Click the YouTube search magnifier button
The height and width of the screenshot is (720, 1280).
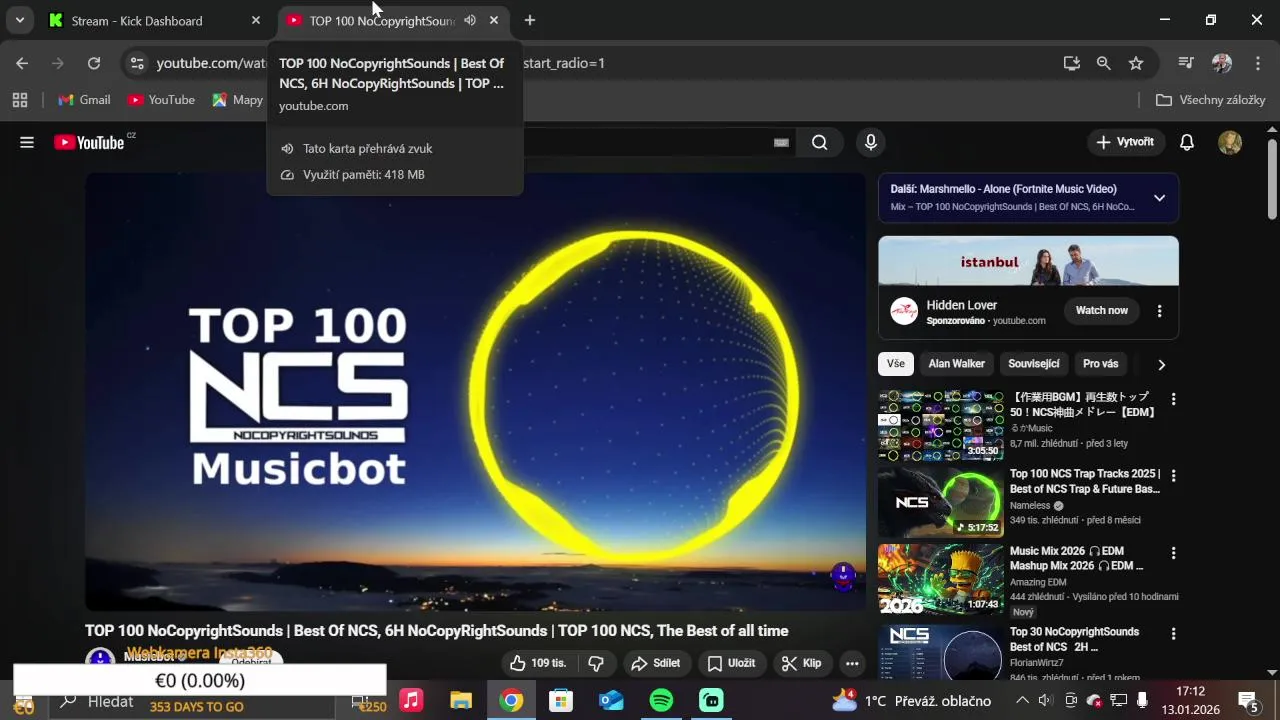coord(820,142)
